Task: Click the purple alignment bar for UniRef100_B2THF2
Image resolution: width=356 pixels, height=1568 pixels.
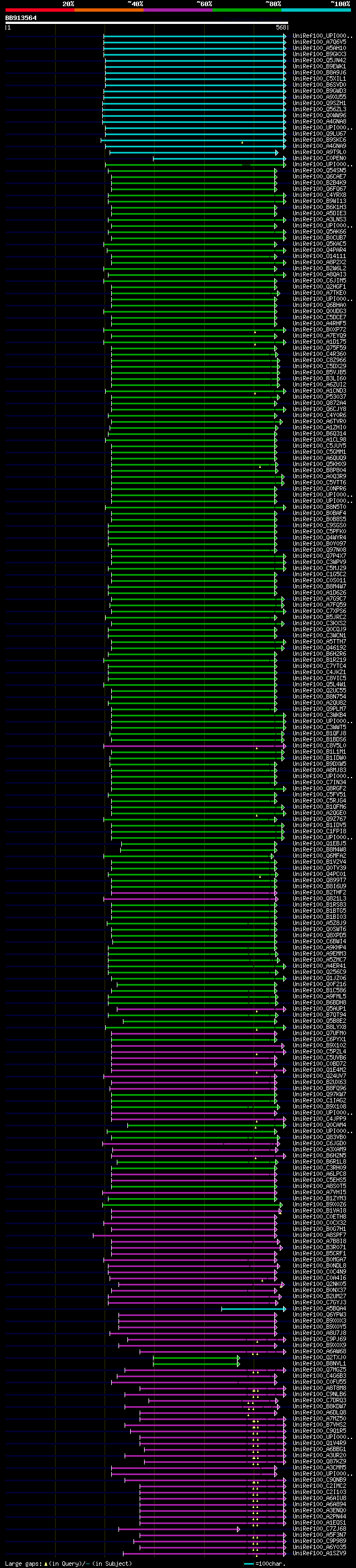Action: pyautogui.click(x=194, y=892)
